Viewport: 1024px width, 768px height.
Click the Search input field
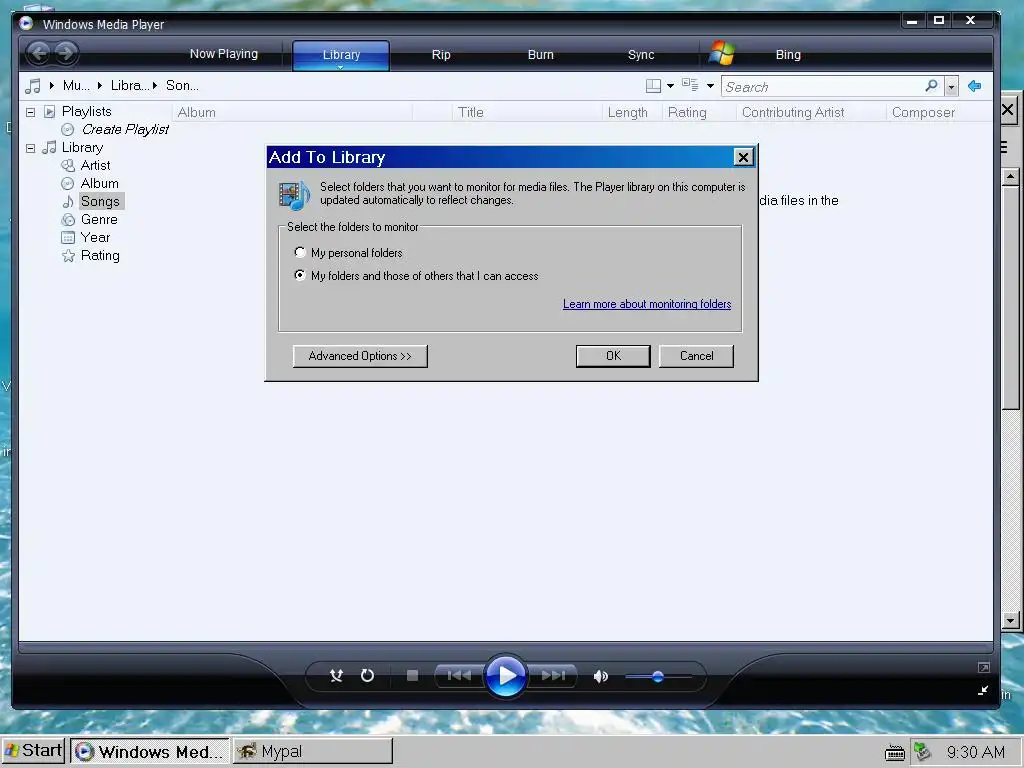[x=823, y=86]
